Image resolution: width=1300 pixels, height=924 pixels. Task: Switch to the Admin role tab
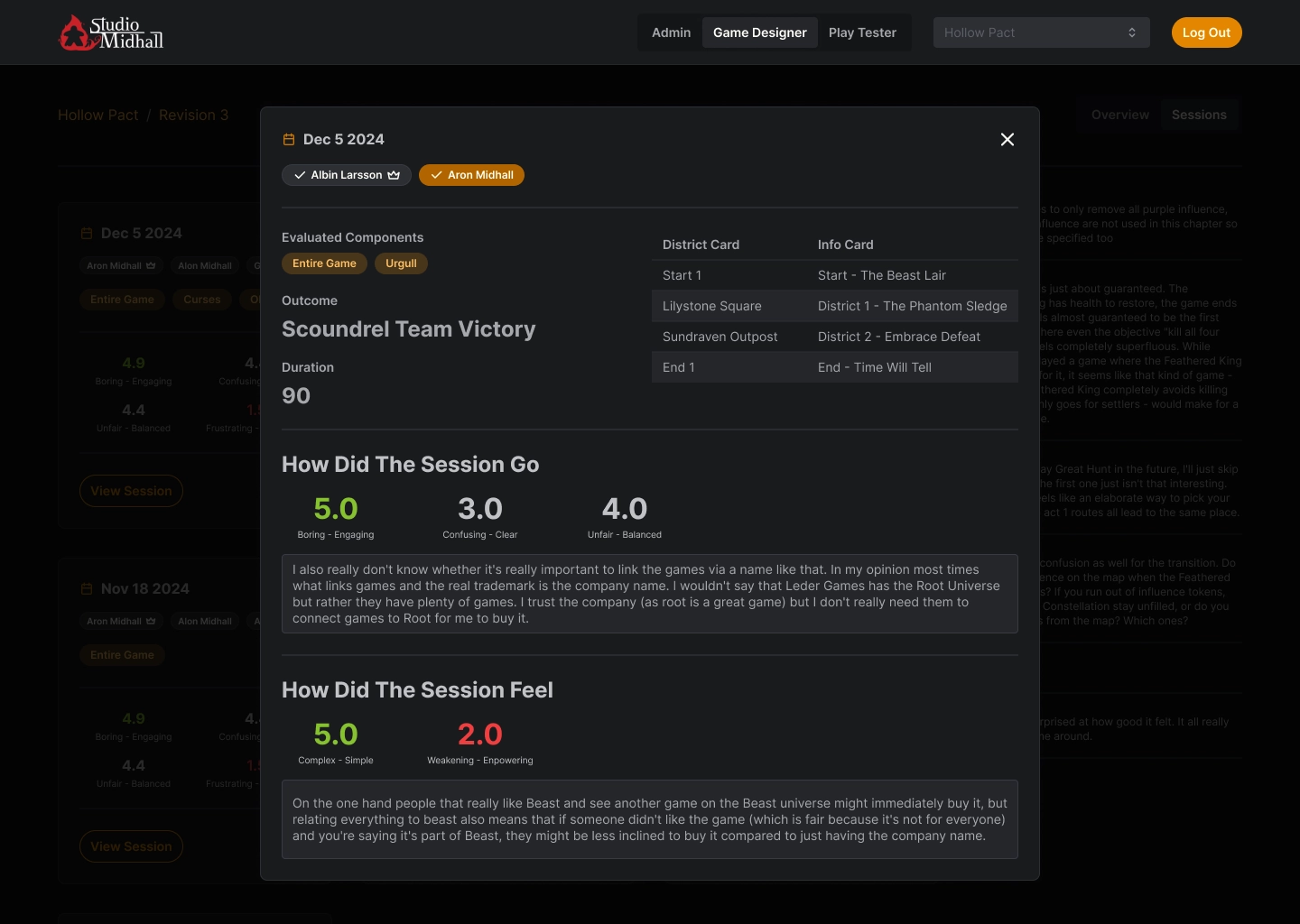pos(671,32)
